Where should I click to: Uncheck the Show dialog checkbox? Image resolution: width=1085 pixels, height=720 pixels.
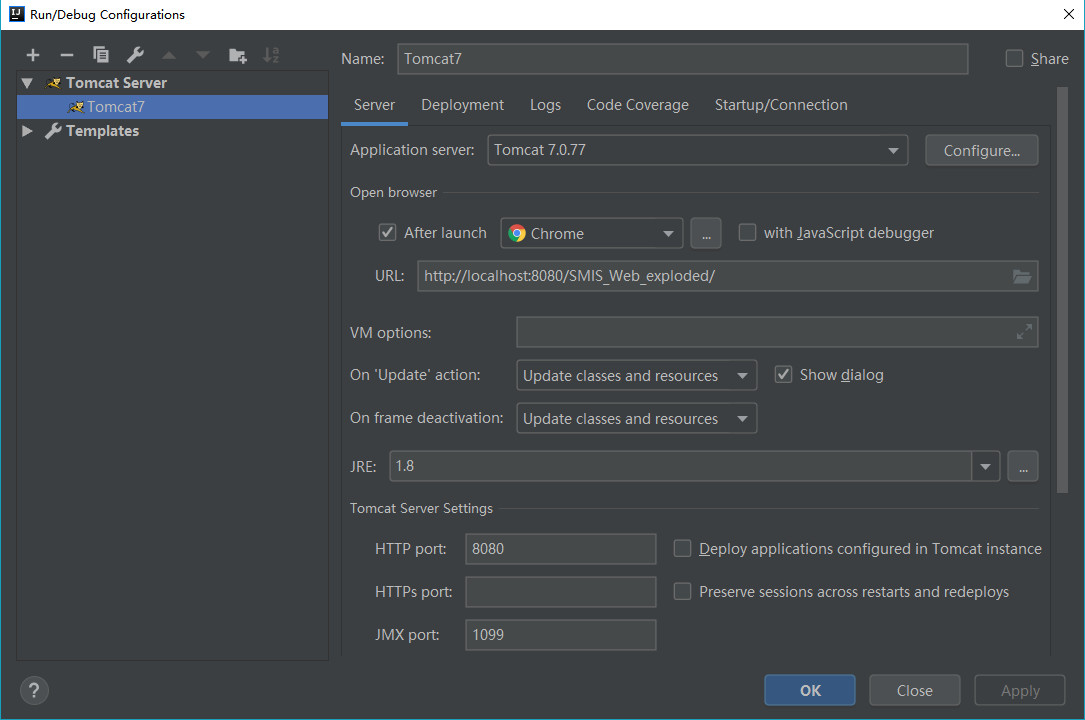pos(783,374)
